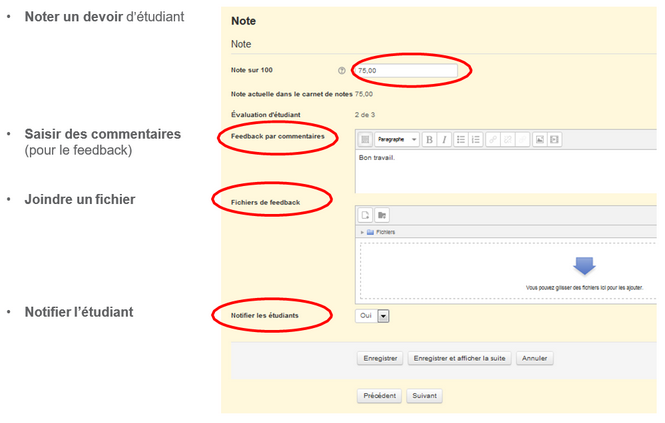
Task: Click the insert media icon
Action: pyautogui.click(x=554, y=140)
